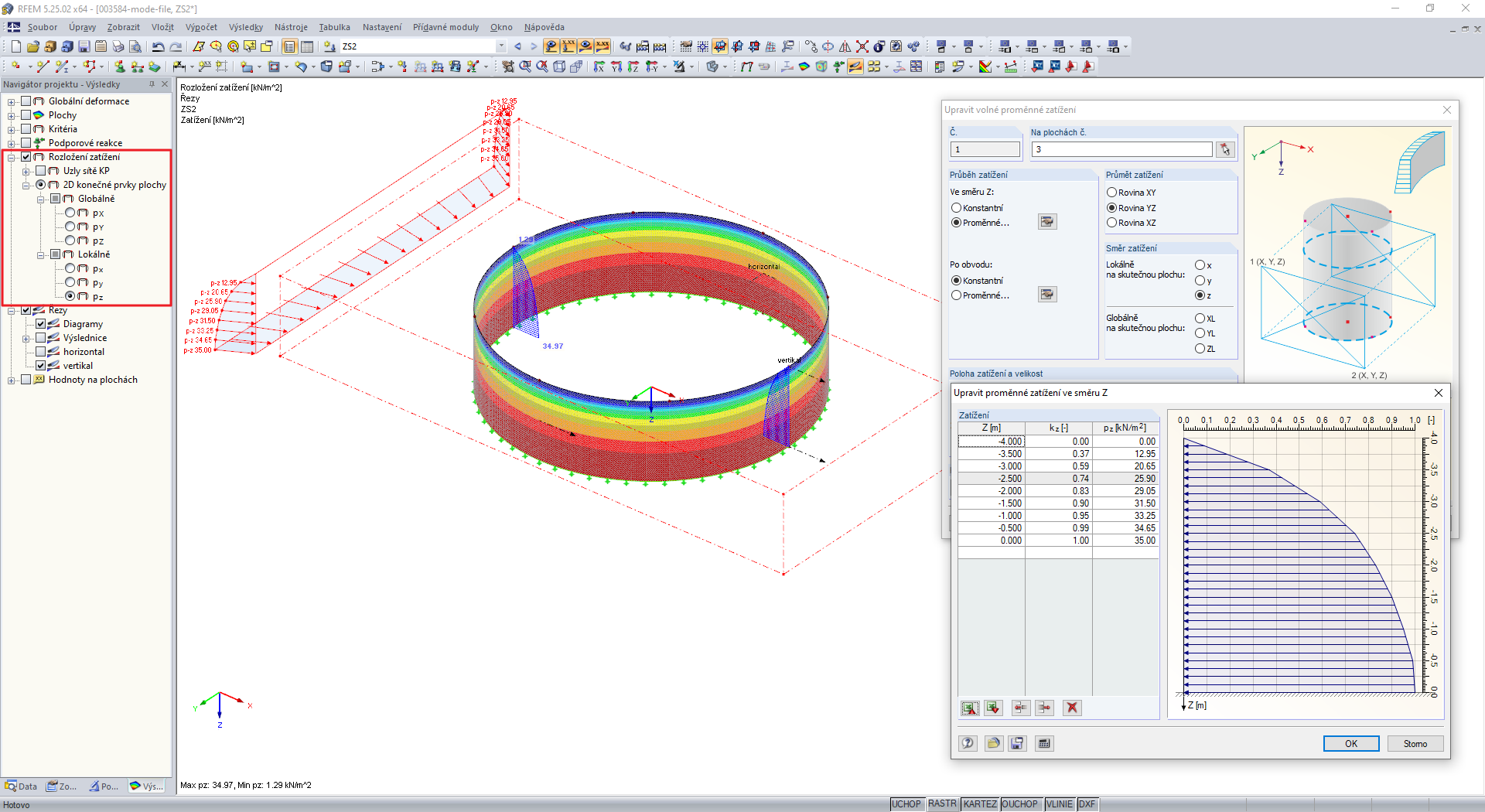Click the surface picker icon beside Na plochách

pos(1225,149)
